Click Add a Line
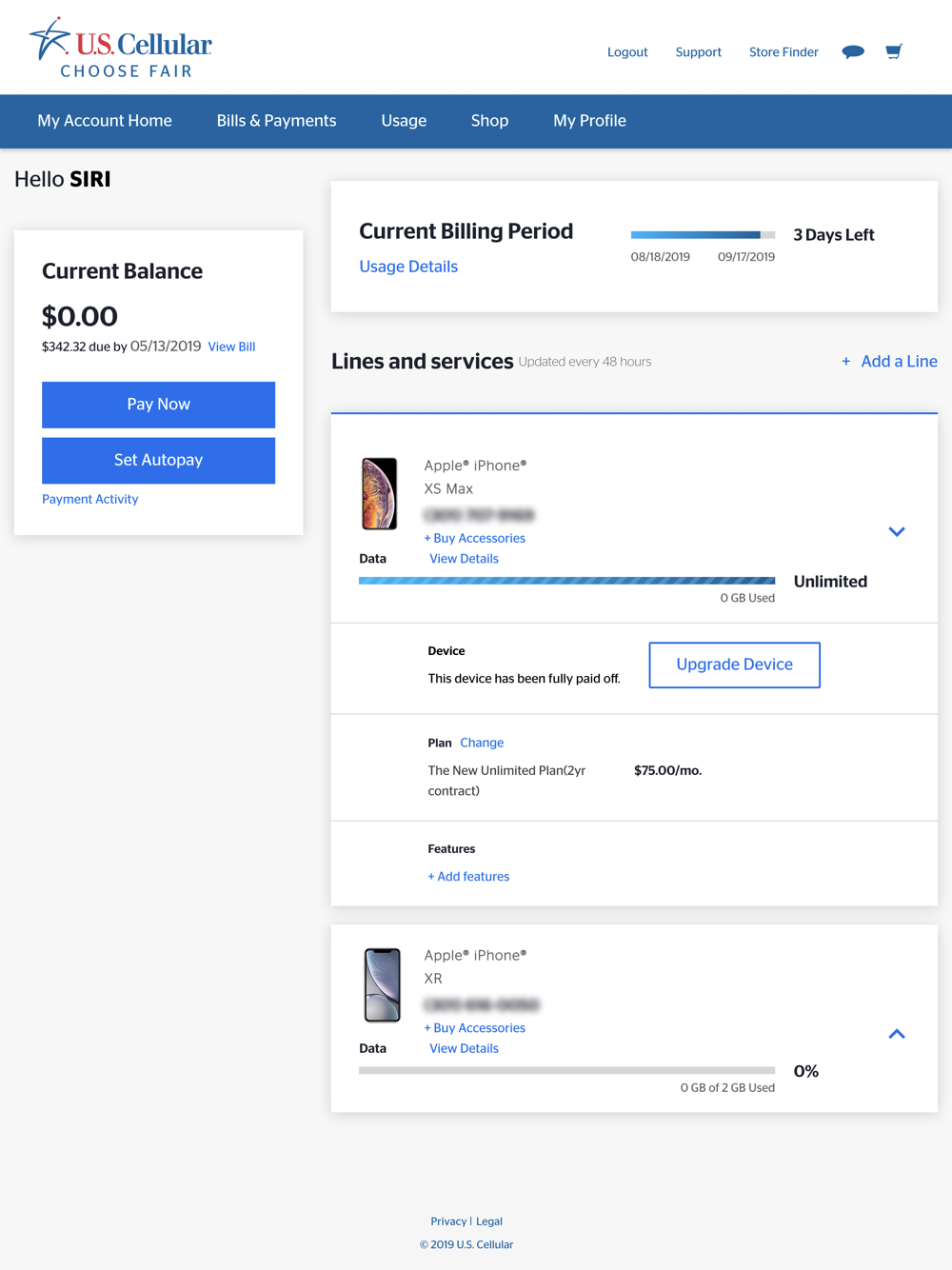The height and width of the screenshot is (1270, 952). pyautogui.click(x=899, y=361)
